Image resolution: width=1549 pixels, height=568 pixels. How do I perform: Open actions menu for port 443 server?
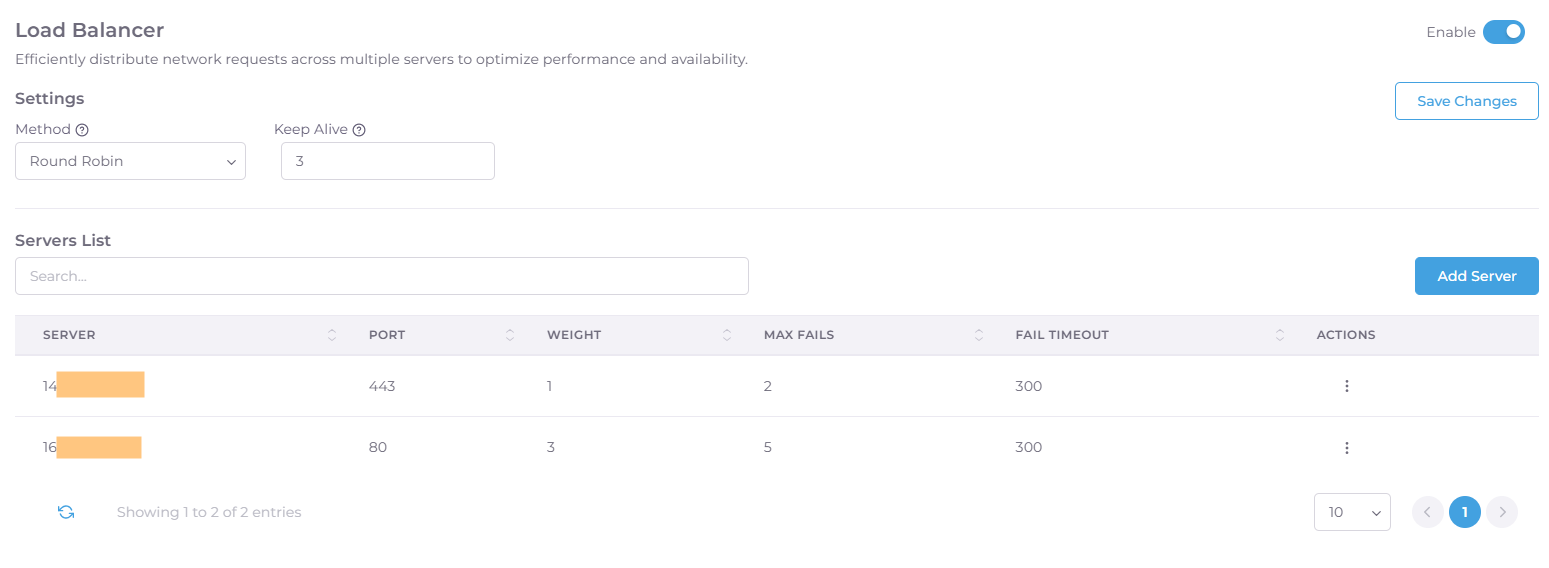pyautogui.click(x=1346, y=386)
